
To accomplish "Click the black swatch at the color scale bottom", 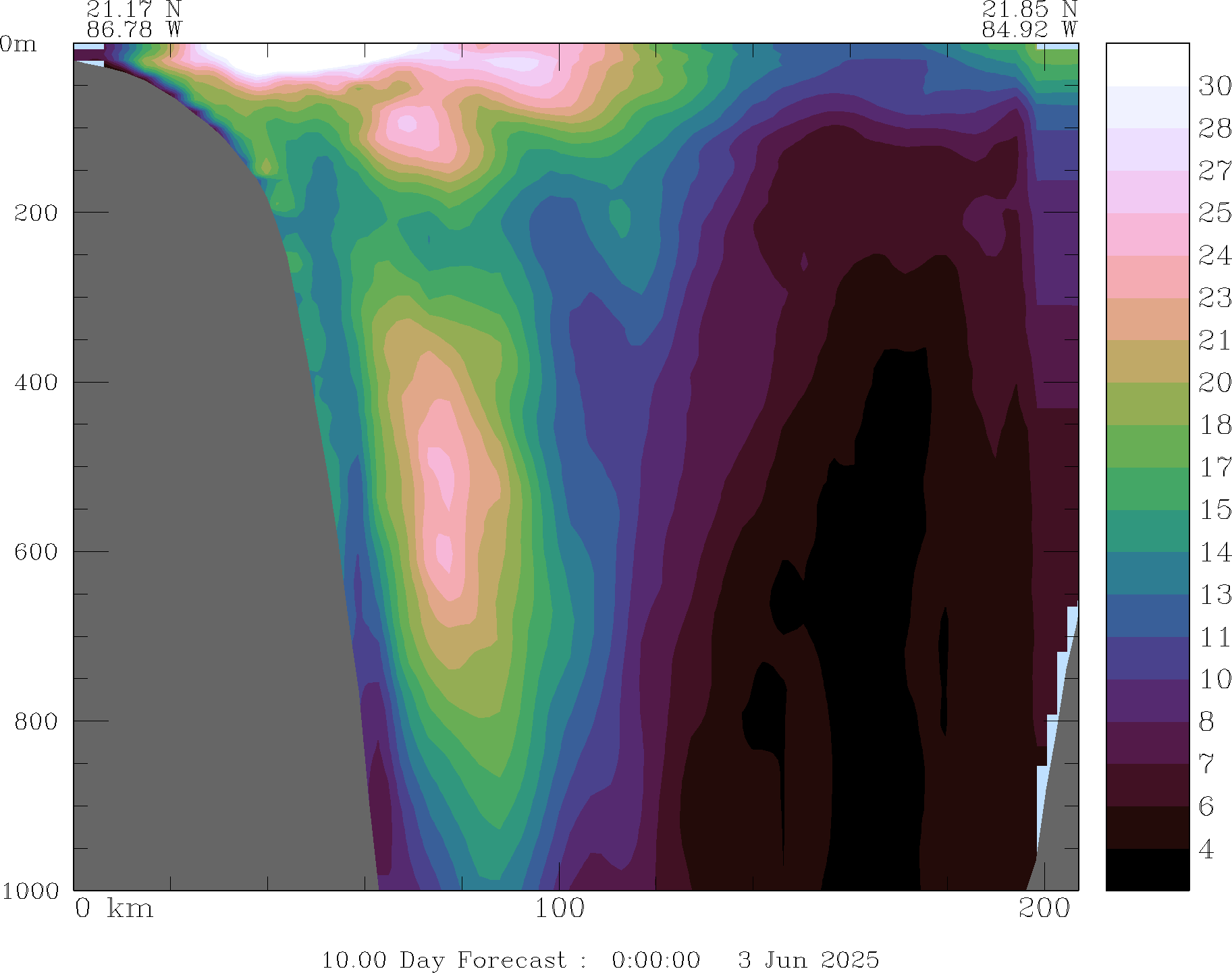I will pos(1147,870).
